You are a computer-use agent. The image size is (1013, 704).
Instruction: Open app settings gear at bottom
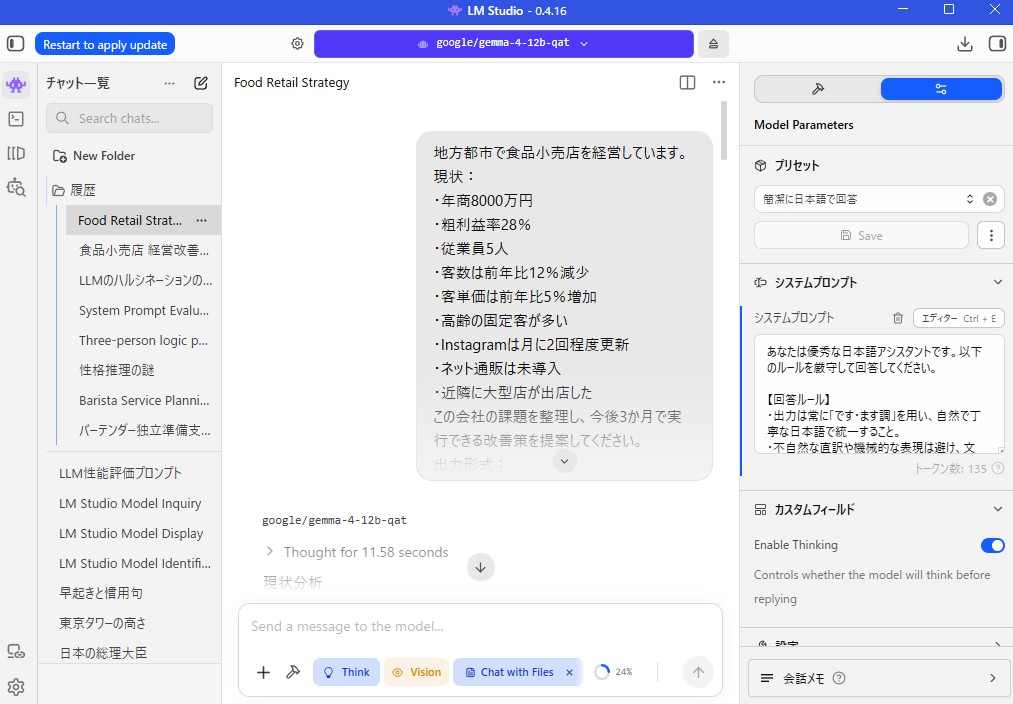16,687
